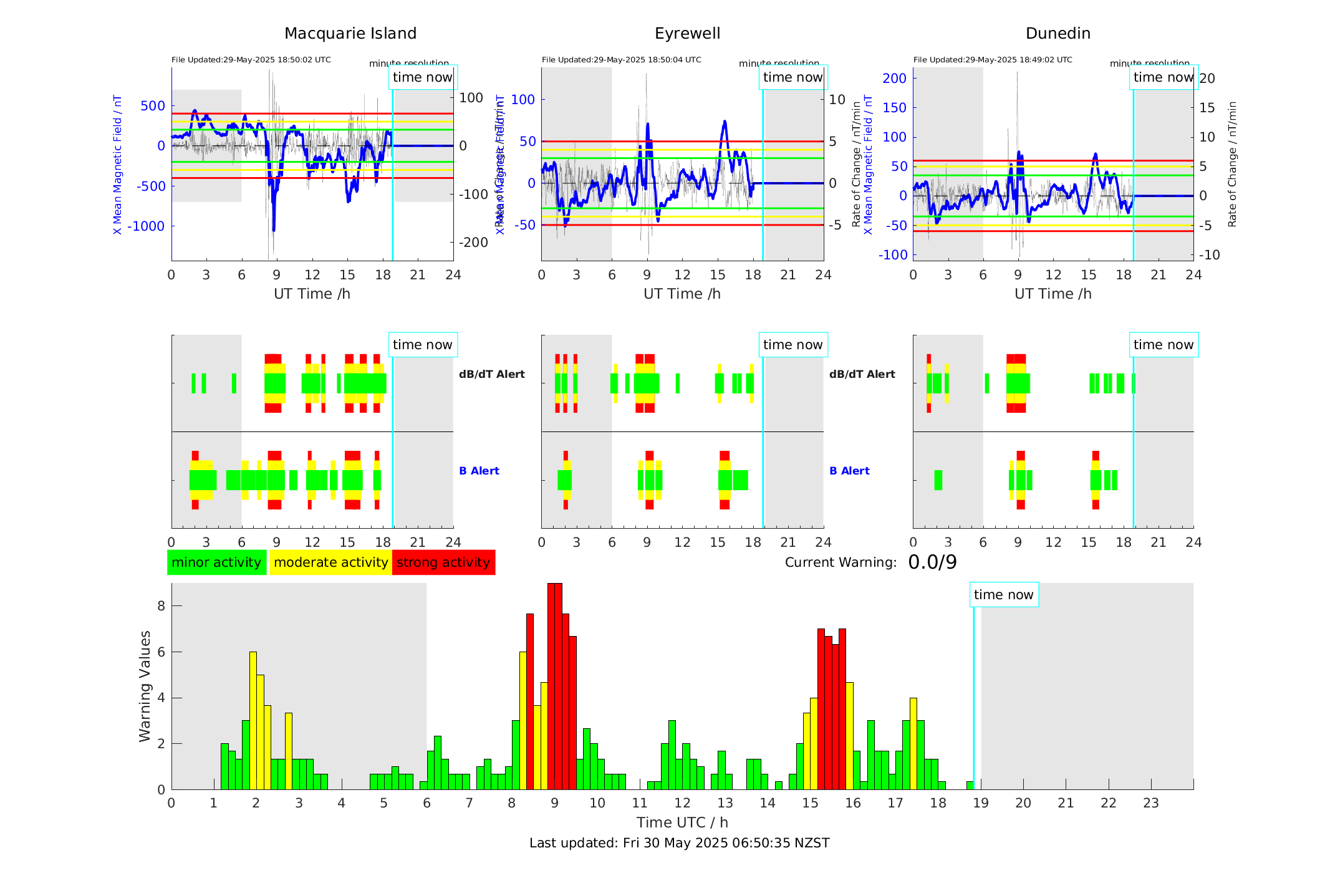Click B Alert label beside Eyrewell panel

[850, 471]
